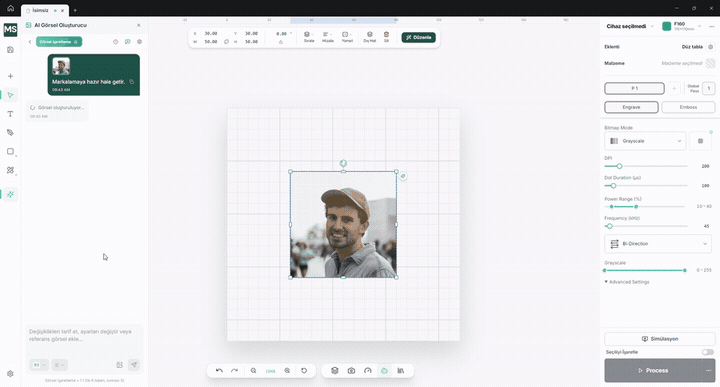Copy the message 'Markalamaya hazır hale getir.'

[x=131, y=82]
